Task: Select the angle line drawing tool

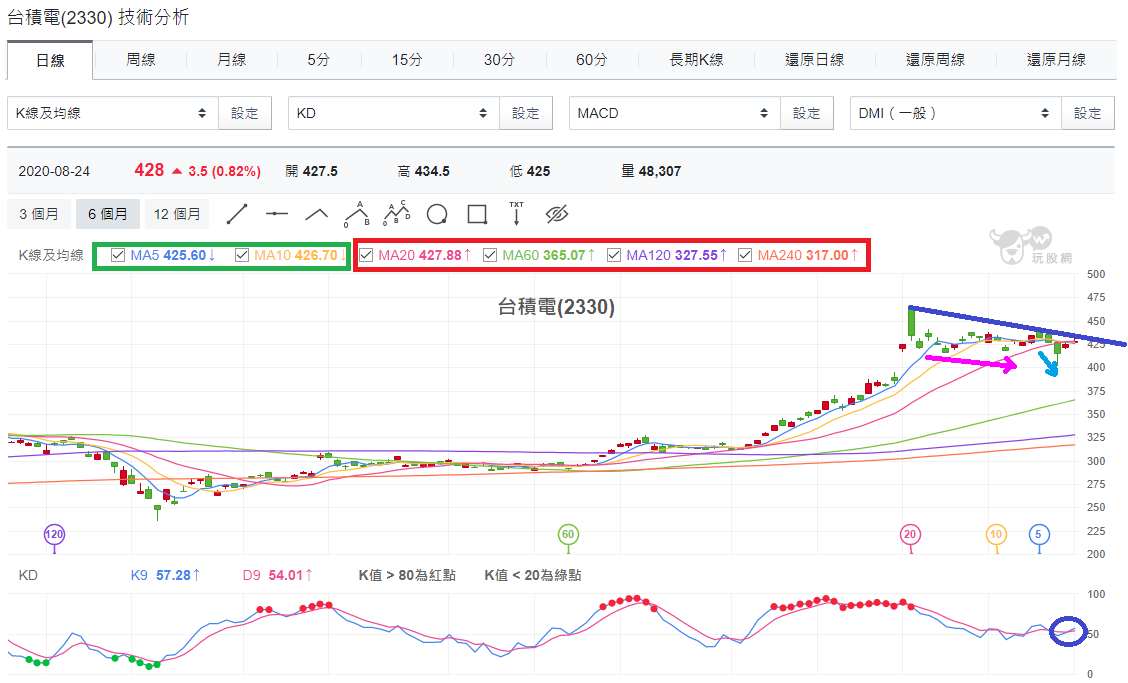Action: (317, 214)
